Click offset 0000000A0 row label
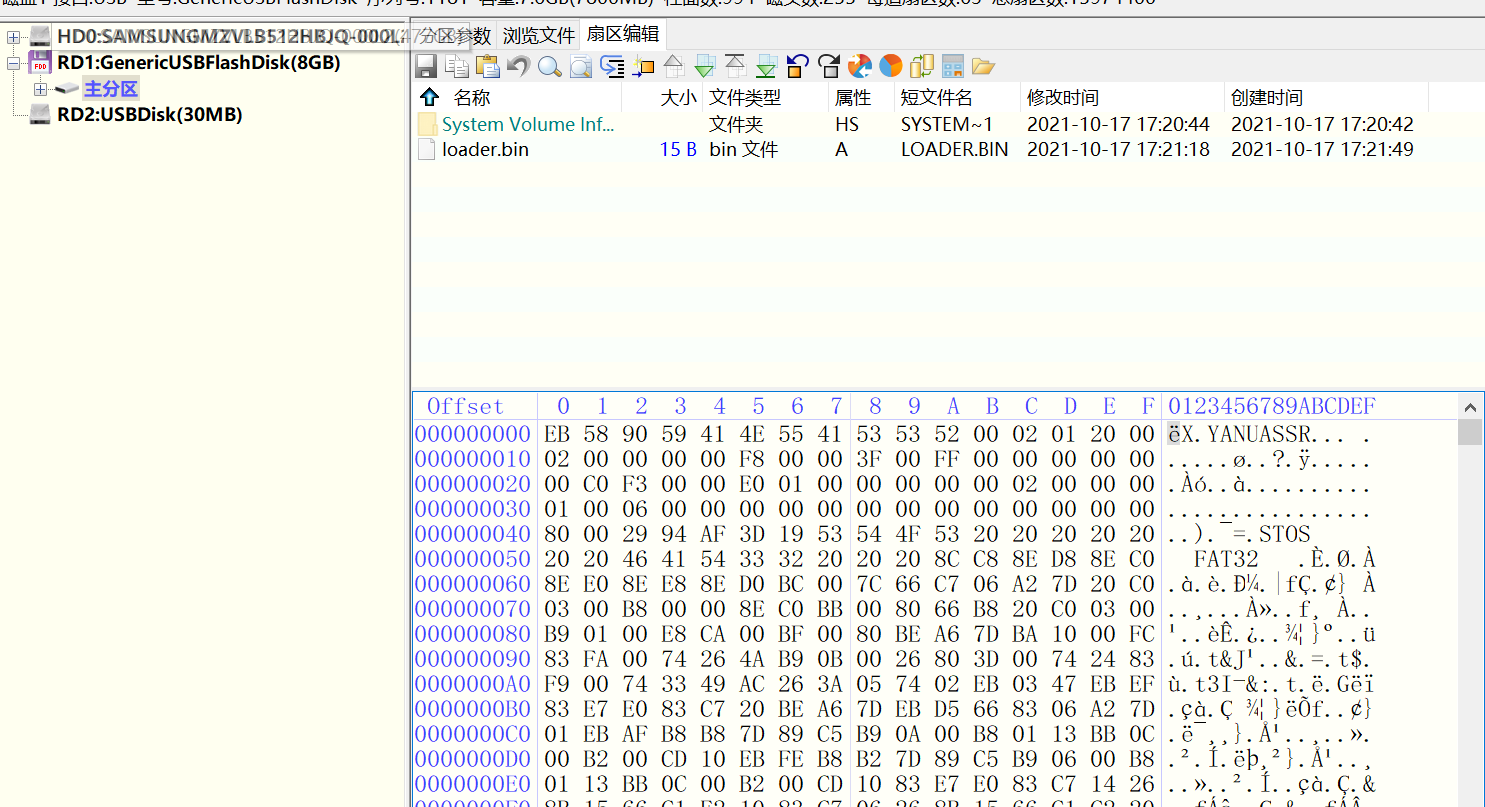The height and width of the screenshot is (807, 1485). 473,684
